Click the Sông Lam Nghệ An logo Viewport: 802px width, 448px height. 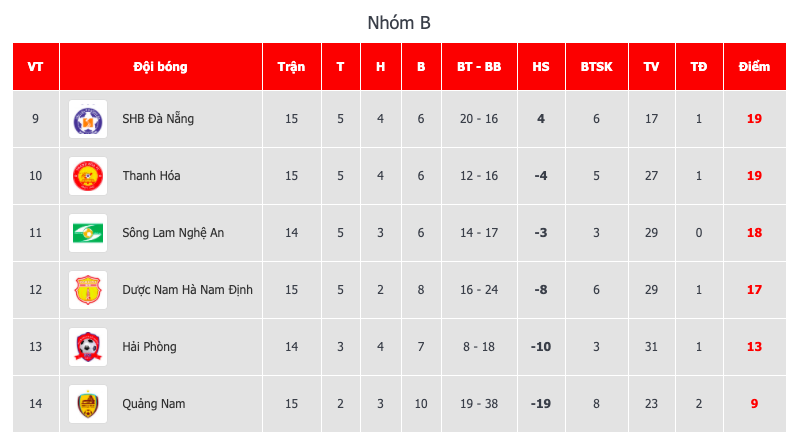tap(87, 233)
